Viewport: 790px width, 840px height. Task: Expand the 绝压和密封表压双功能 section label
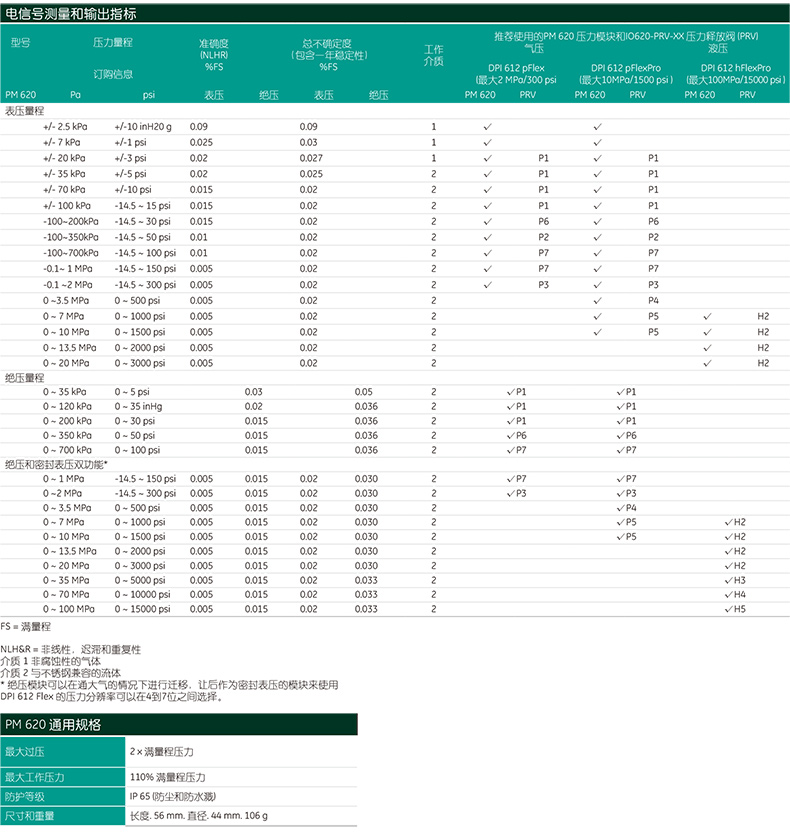pos(55,465)
